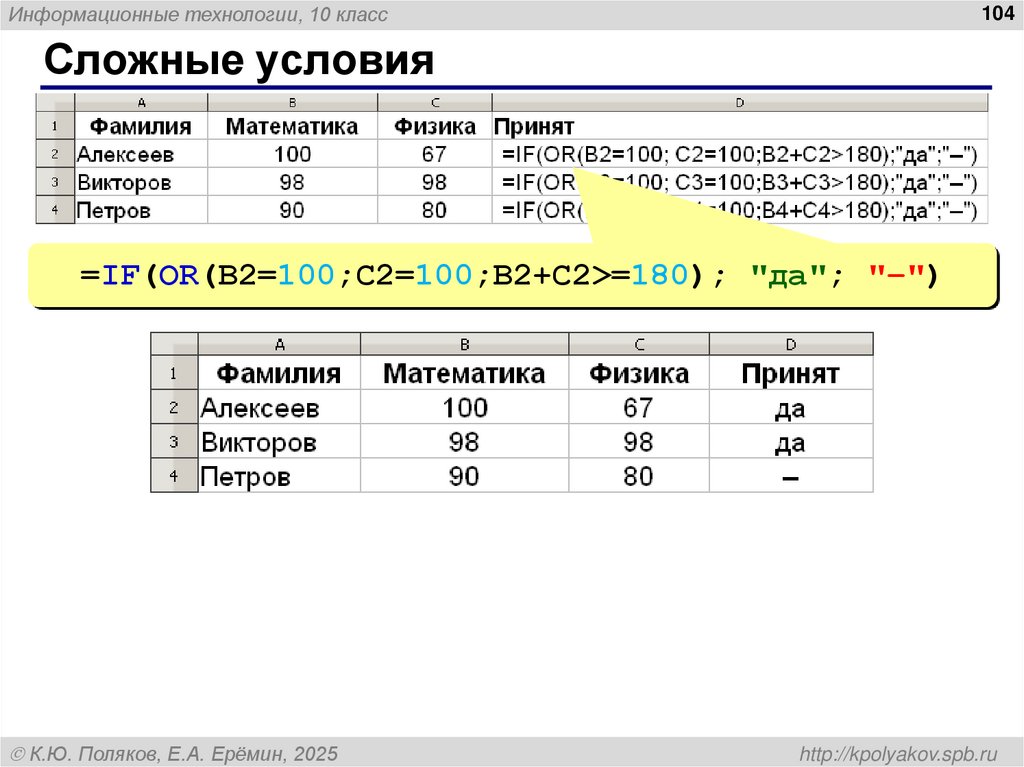The height and width of the screenshot is (767, 1024).
Task: Click the top table Математика value 90
Action: coord(292,210)
